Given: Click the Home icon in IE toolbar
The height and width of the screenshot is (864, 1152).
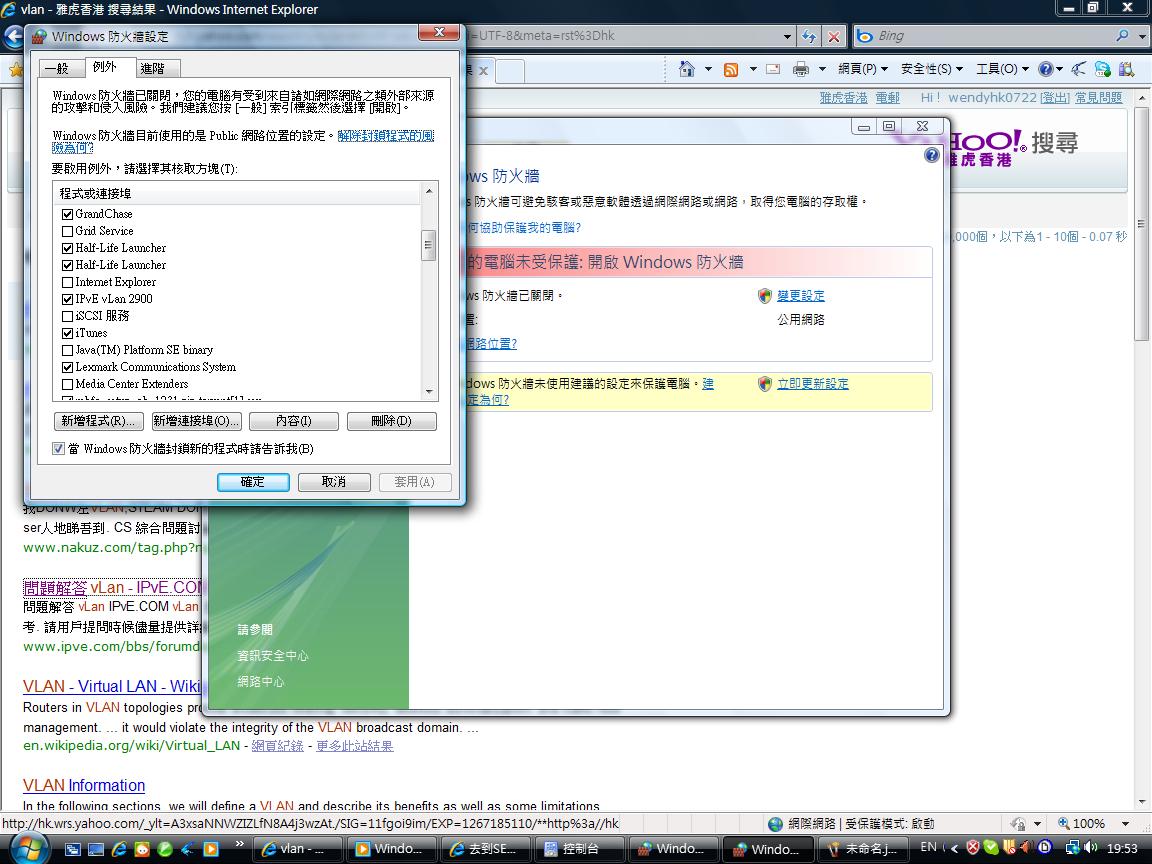Looking at the screenshot, I should point(687,69).
